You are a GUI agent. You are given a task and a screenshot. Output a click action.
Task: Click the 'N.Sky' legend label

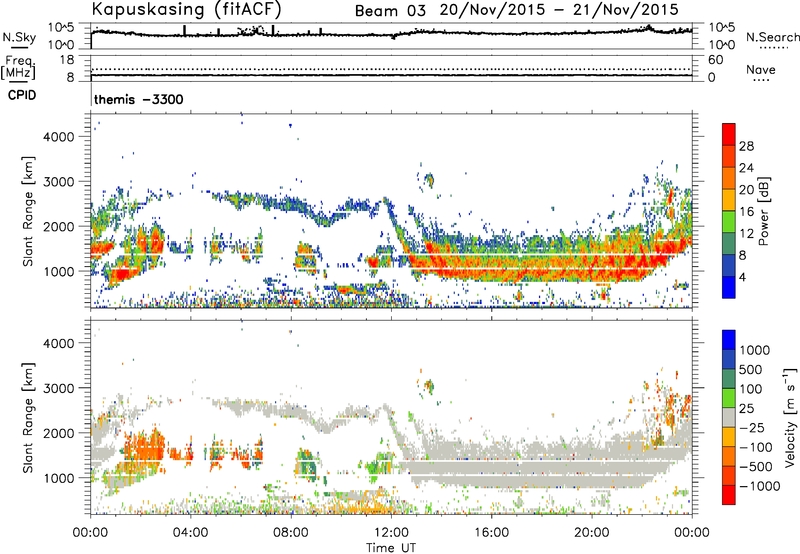pos(19,37)
